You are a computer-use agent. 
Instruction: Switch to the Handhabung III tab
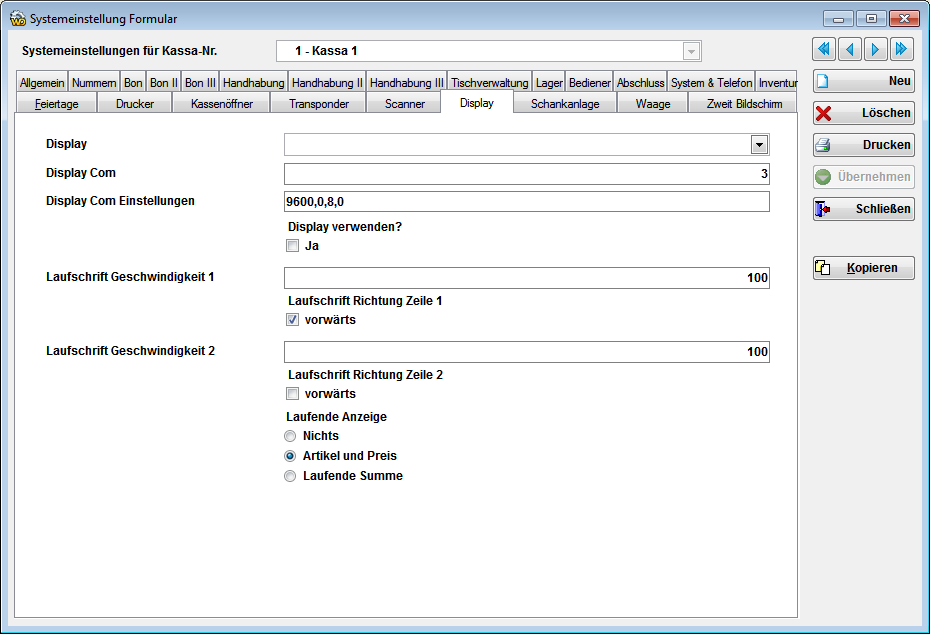tap(407, 82)
